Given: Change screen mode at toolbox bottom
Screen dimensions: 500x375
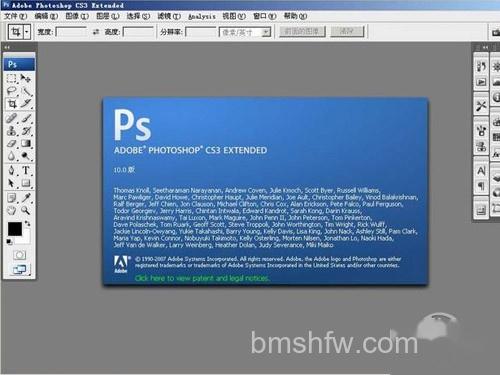Looking at the screenshot, I should click(19, 269).
